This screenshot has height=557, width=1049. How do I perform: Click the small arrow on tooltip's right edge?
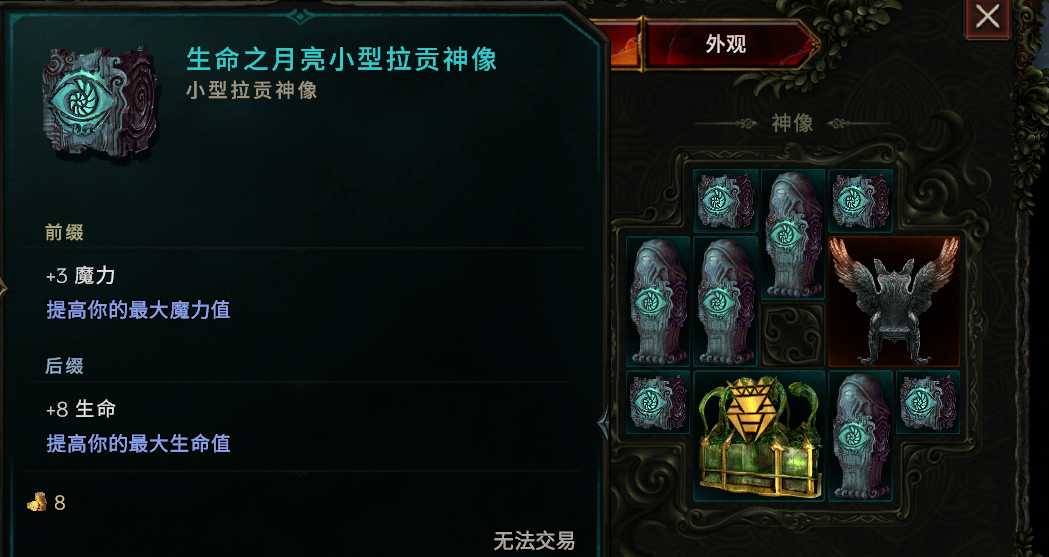603,423
